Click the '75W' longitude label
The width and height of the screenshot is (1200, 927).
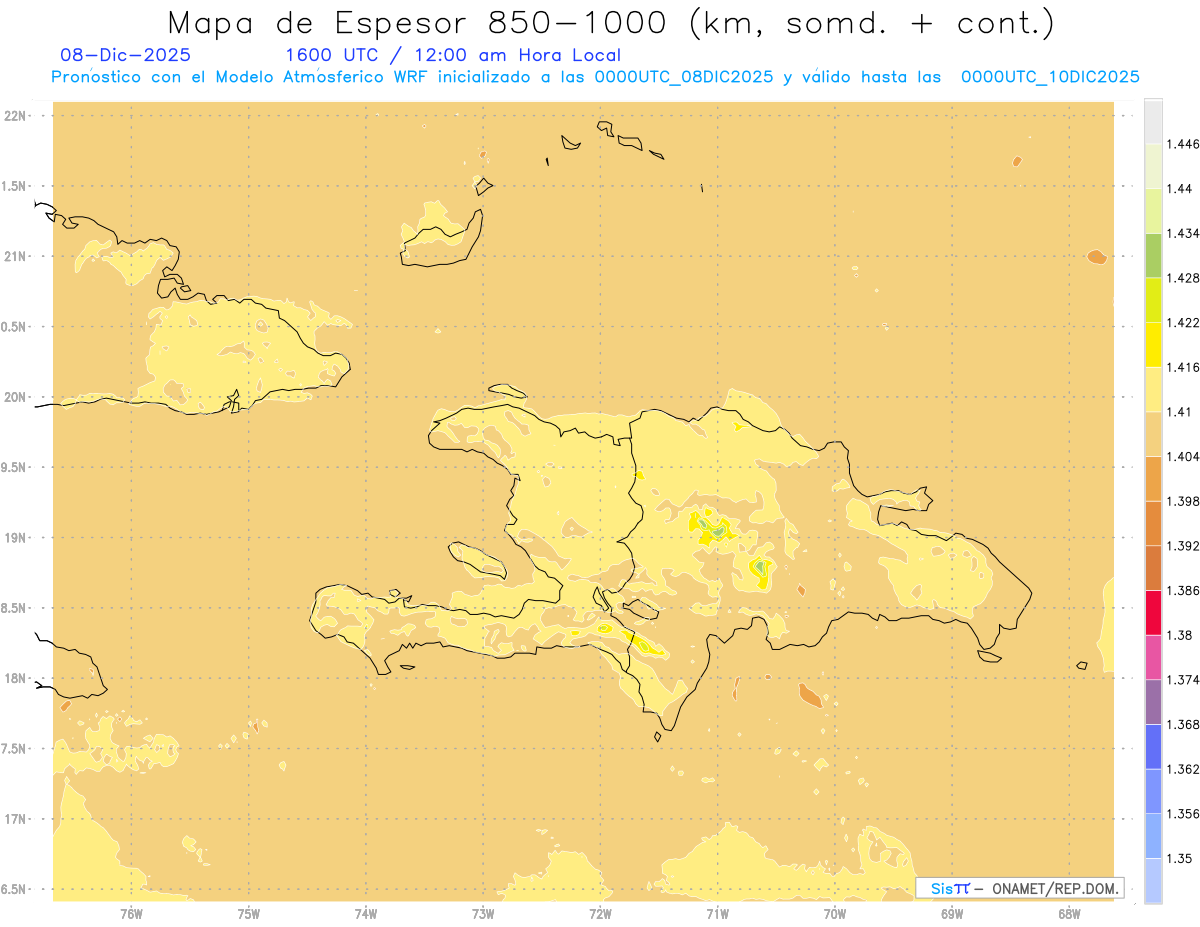tap(248, 914)
